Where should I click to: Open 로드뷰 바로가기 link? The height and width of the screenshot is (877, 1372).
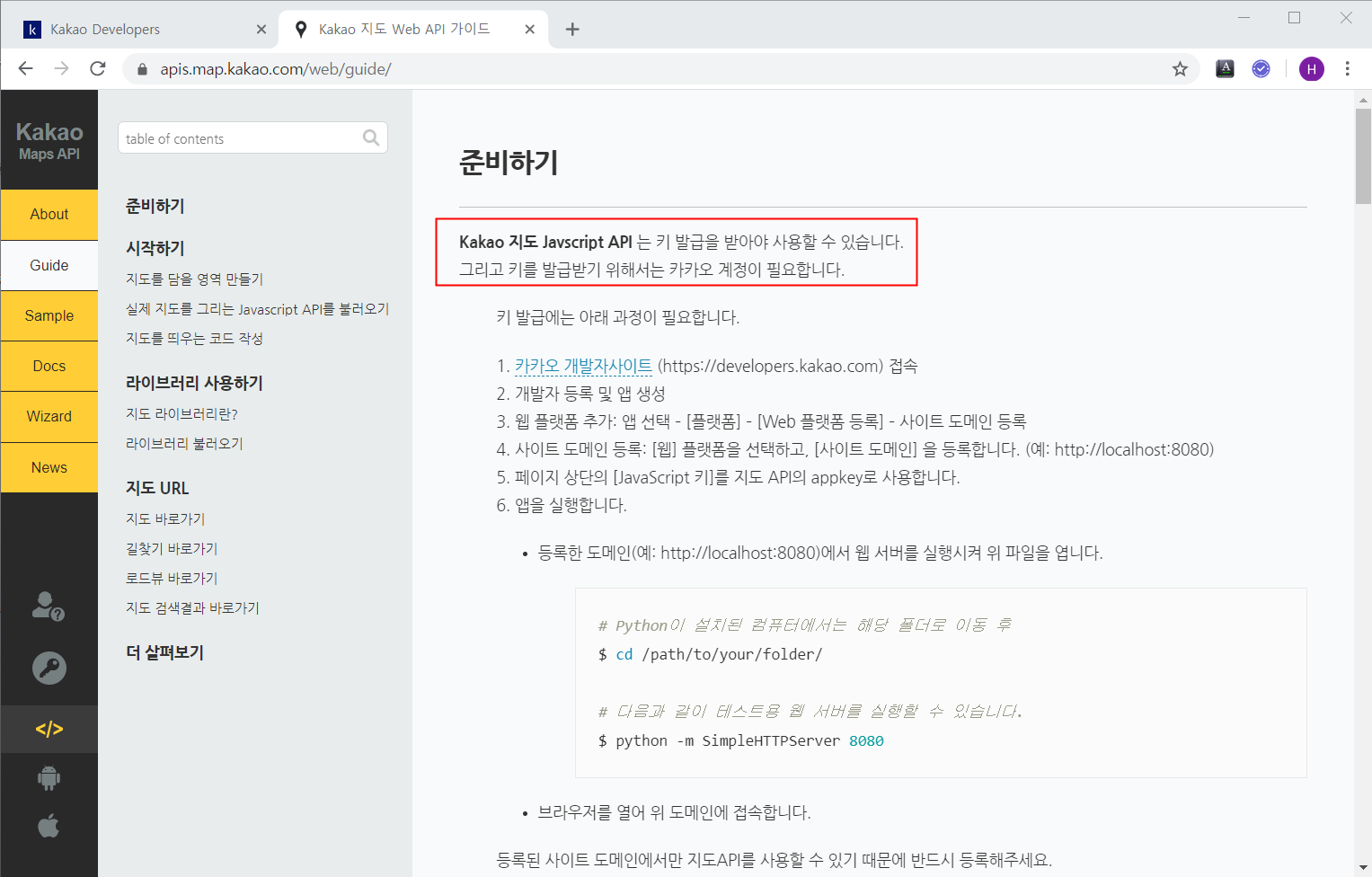pos(172,579)
